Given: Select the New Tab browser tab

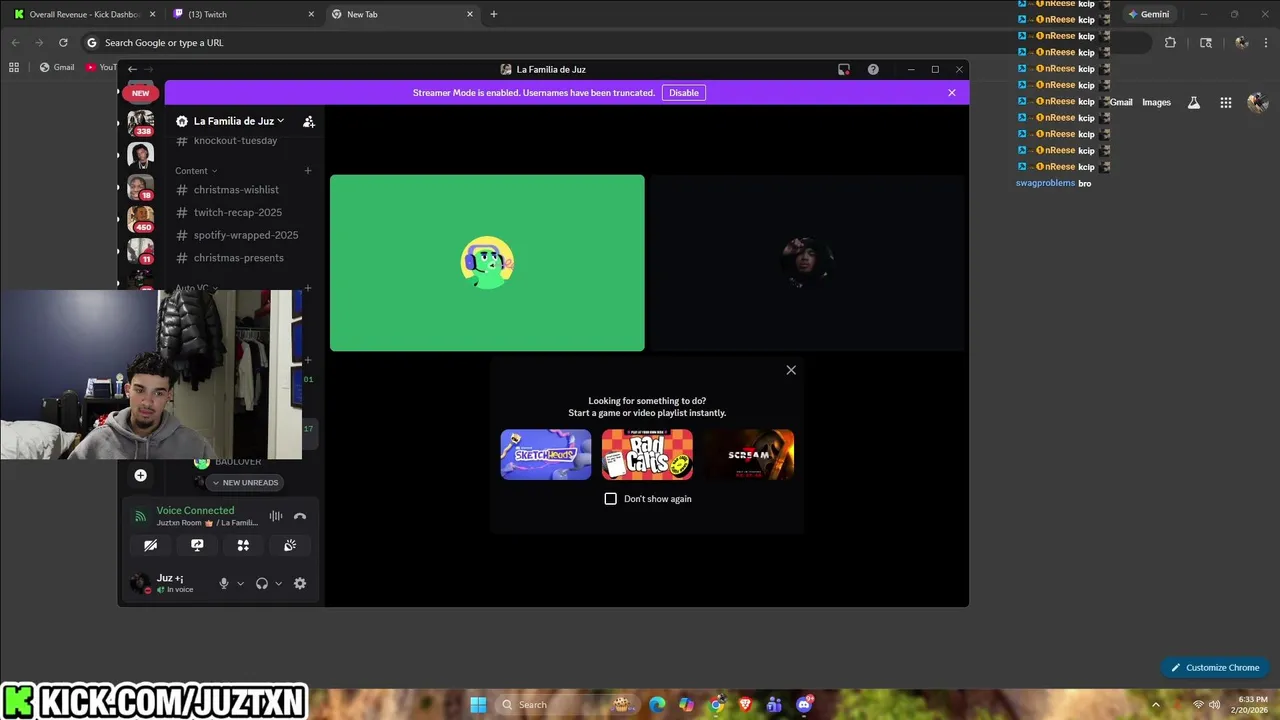Looking at the screenshot, I should click(402, 14).
